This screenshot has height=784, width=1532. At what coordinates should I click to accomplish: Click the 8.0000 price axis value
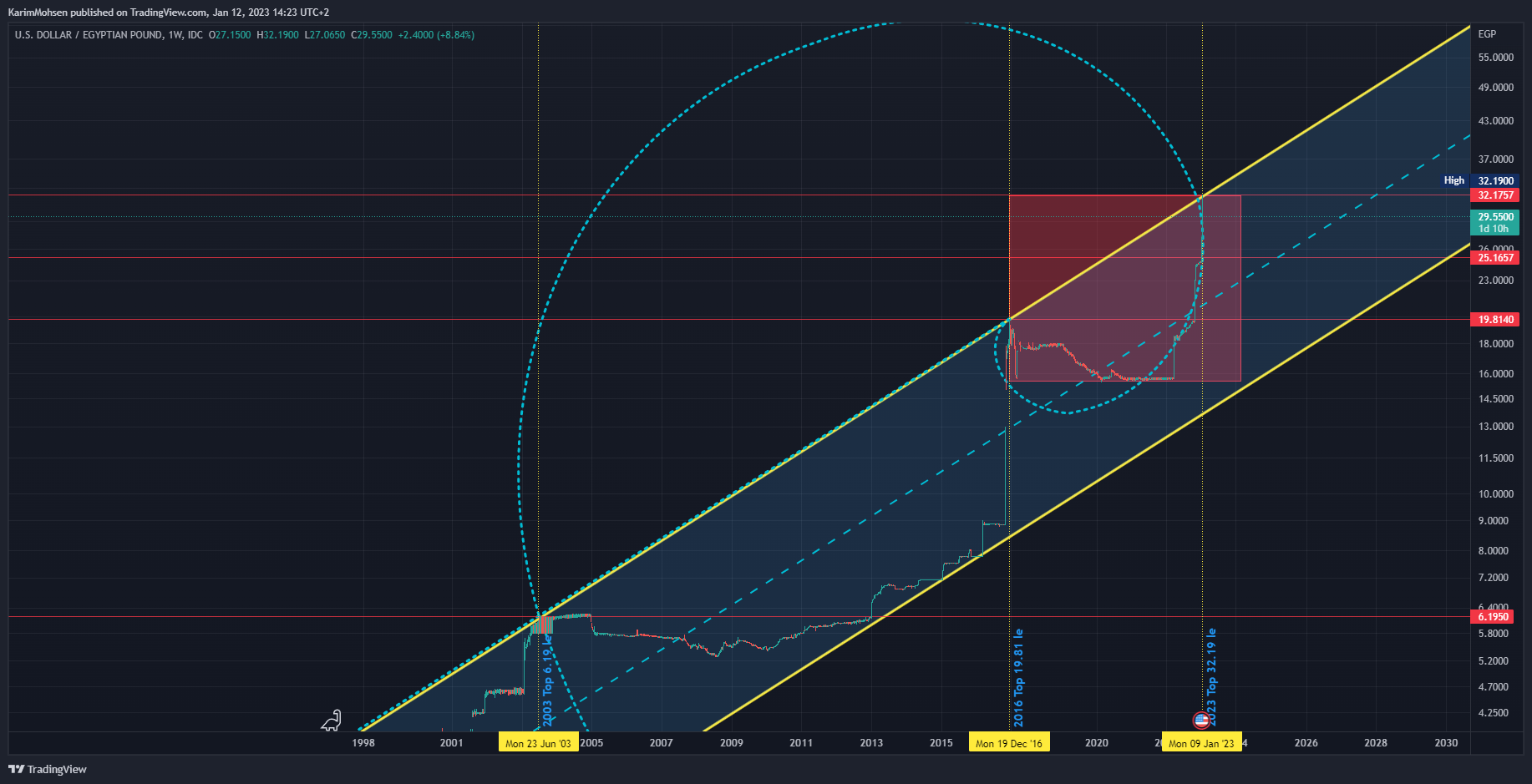point(1494,551)
